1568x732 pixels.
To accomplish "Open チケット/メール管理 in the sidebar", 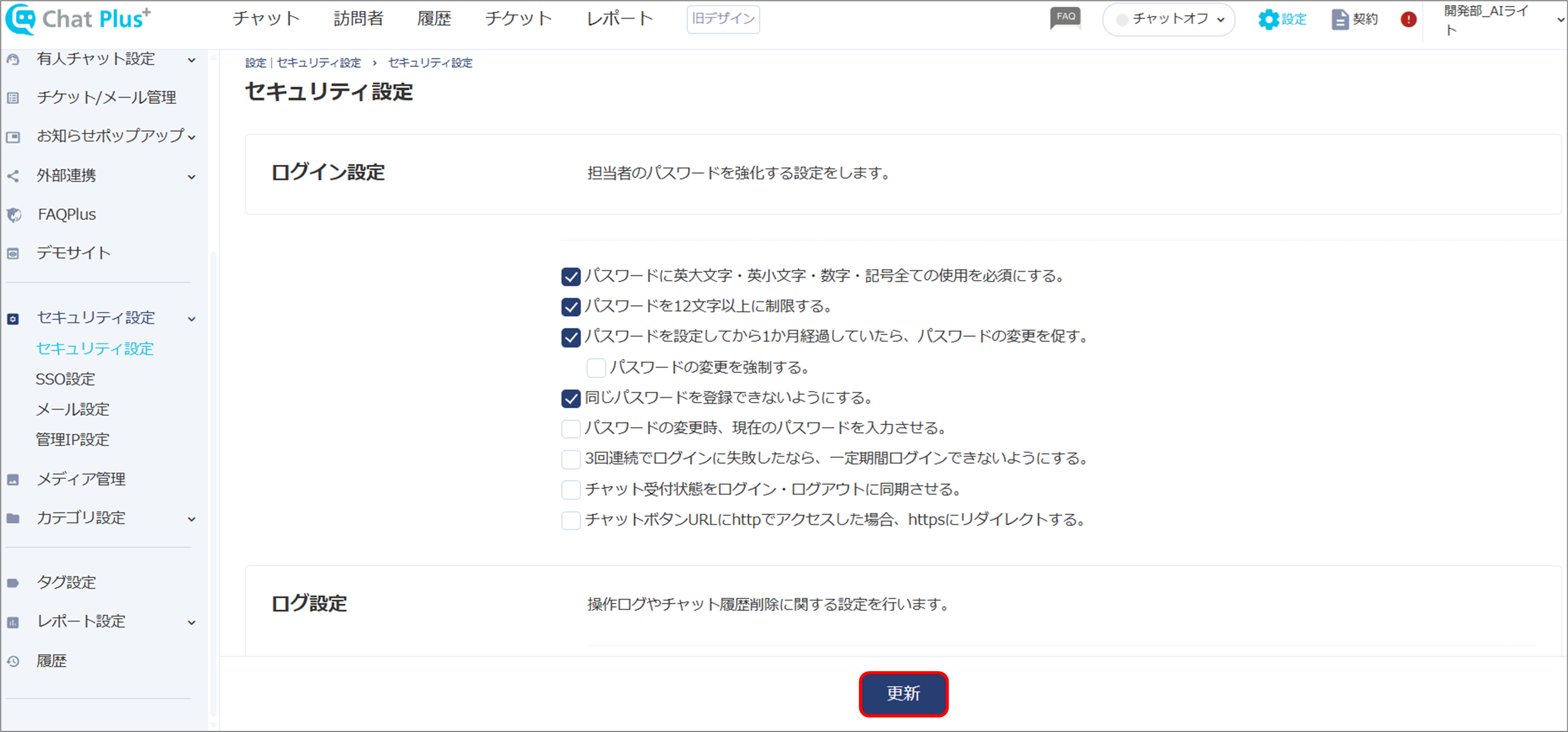I will (107, 97).
